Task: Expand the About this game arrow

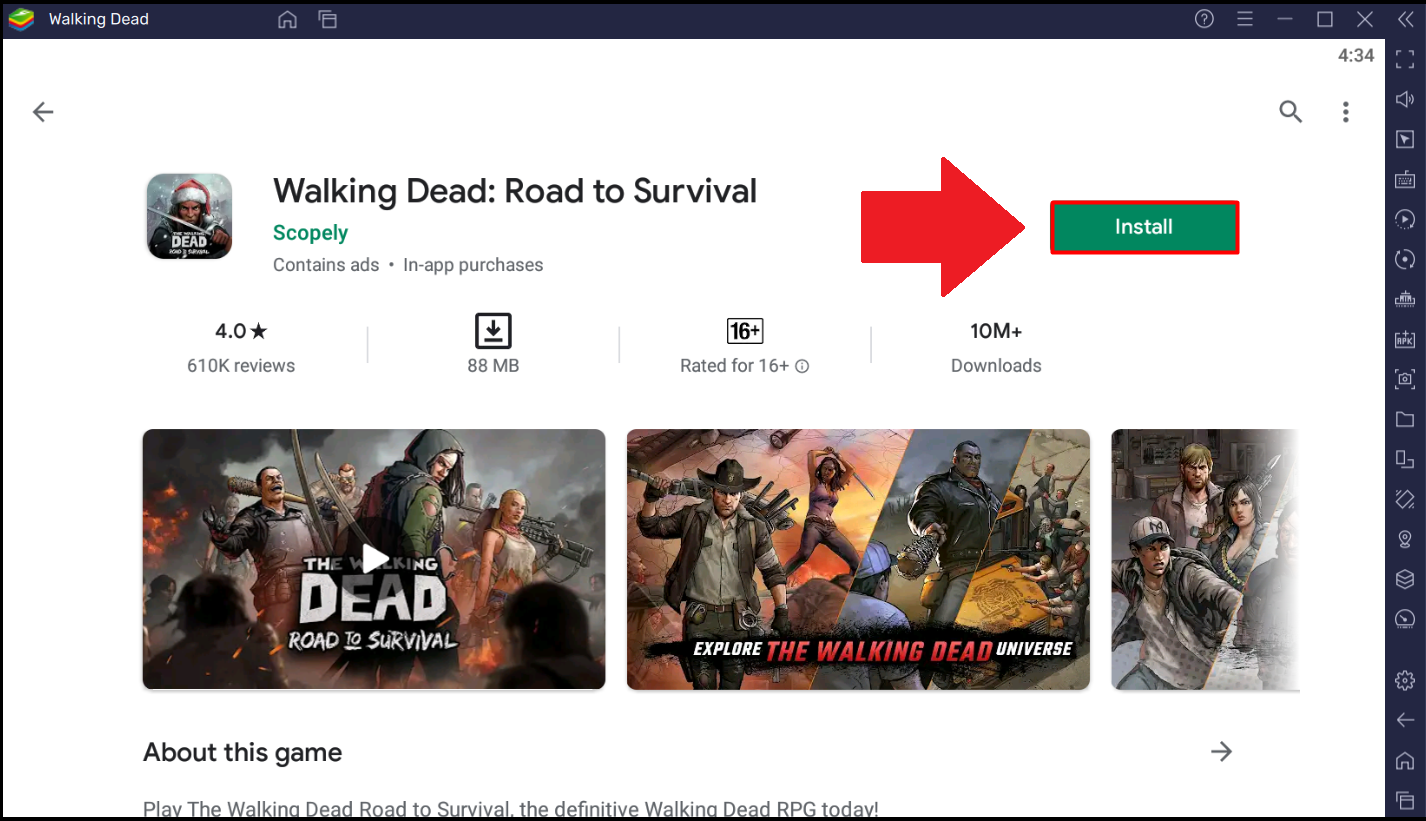Action: [x=1221, y=752]
